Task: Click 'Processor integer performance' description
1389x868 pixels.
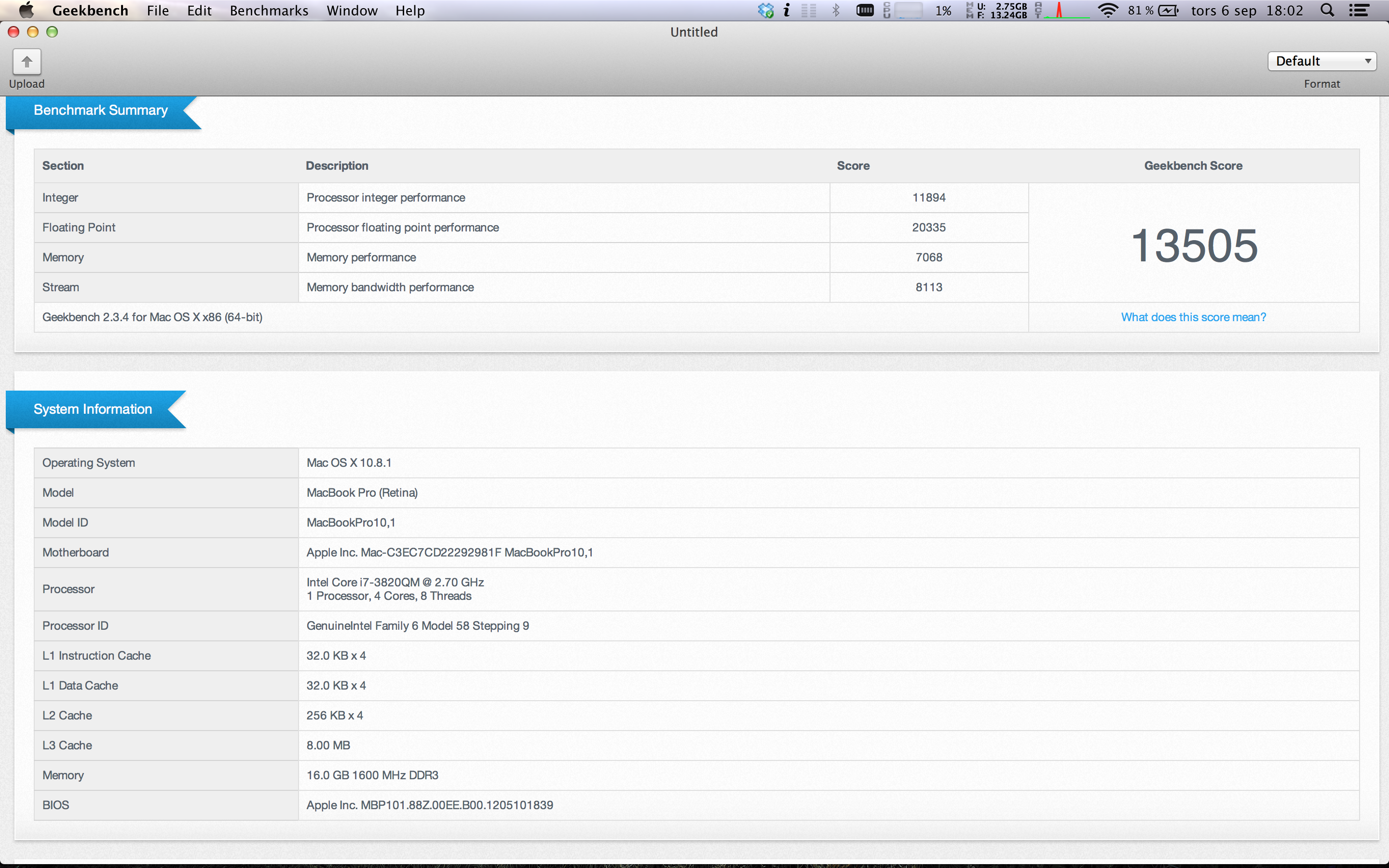Action: click(x=386, y=198)
